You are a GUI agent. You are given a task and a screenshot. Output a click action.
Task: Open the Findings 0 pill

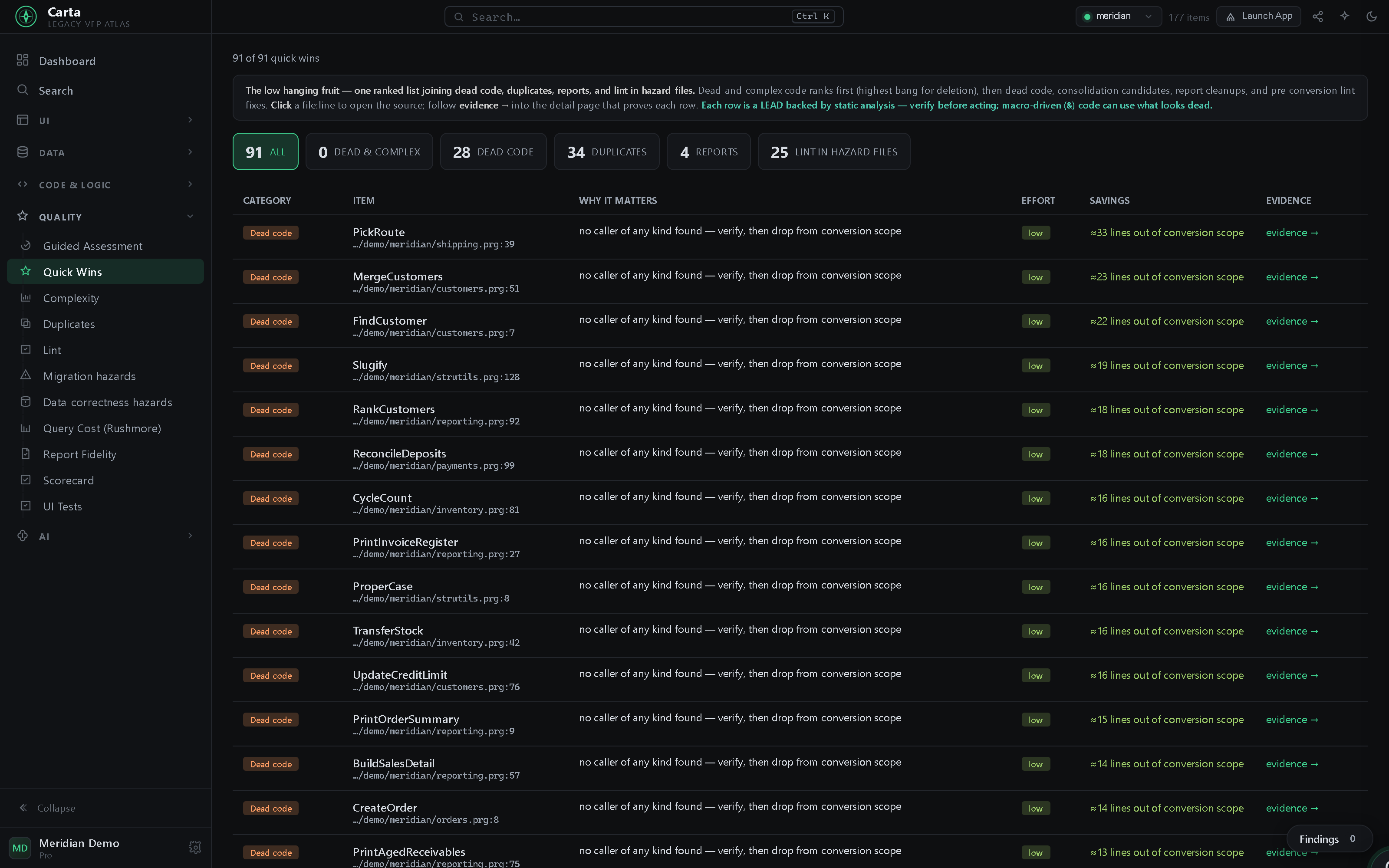pos(1329,839)
